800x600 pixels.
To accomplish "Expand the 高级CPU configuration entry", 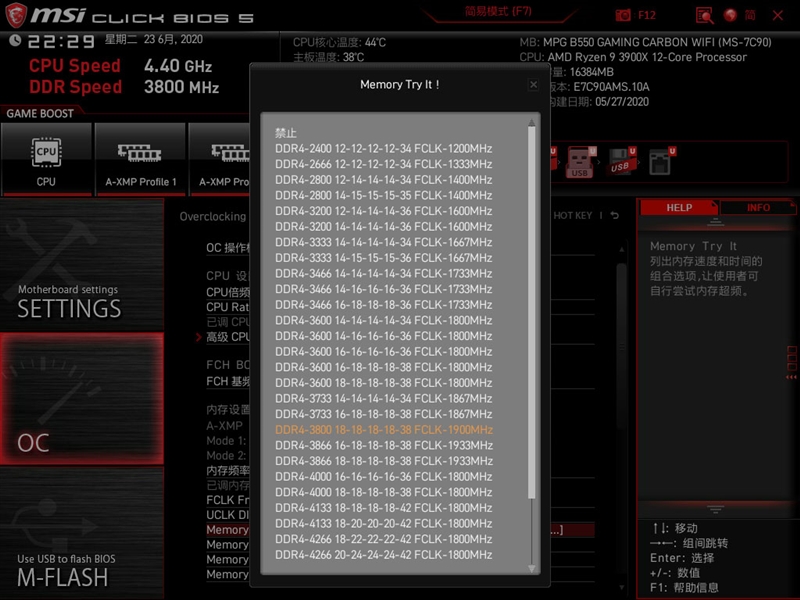I will tap(230, 336).
